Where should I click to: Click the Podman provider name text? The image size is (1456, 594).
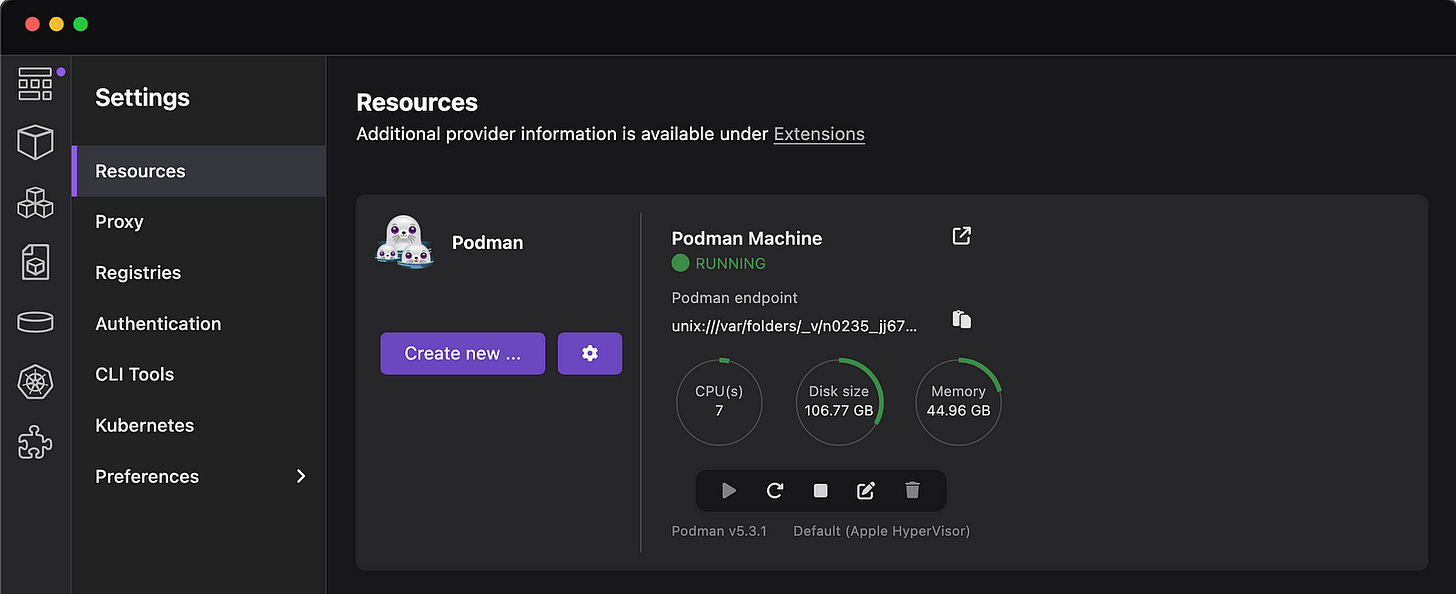click(487, 242)
